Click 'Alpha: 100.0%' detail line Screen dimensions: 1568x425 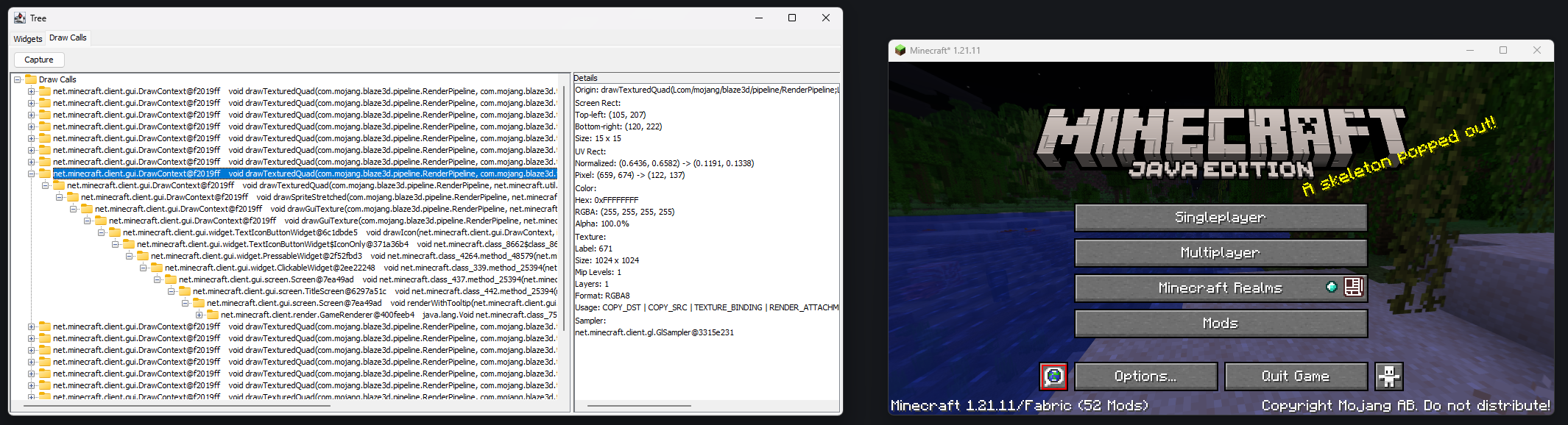tap(601, 224)
